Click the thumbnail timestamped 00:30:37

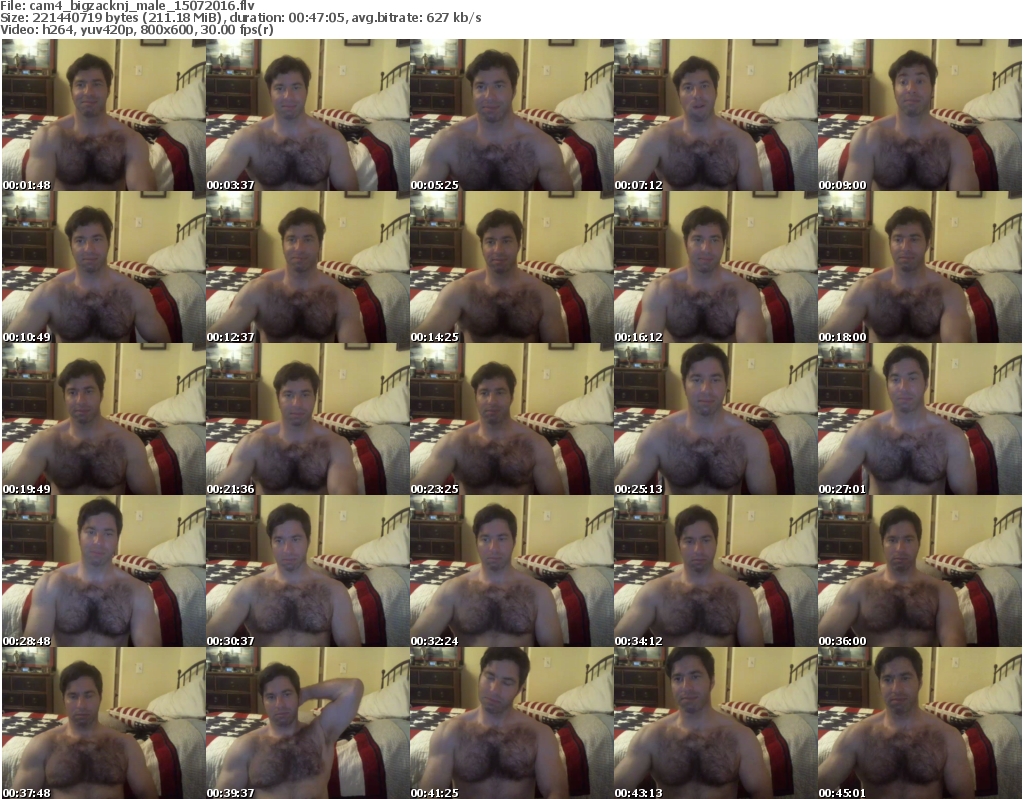[x=308, y=571]
